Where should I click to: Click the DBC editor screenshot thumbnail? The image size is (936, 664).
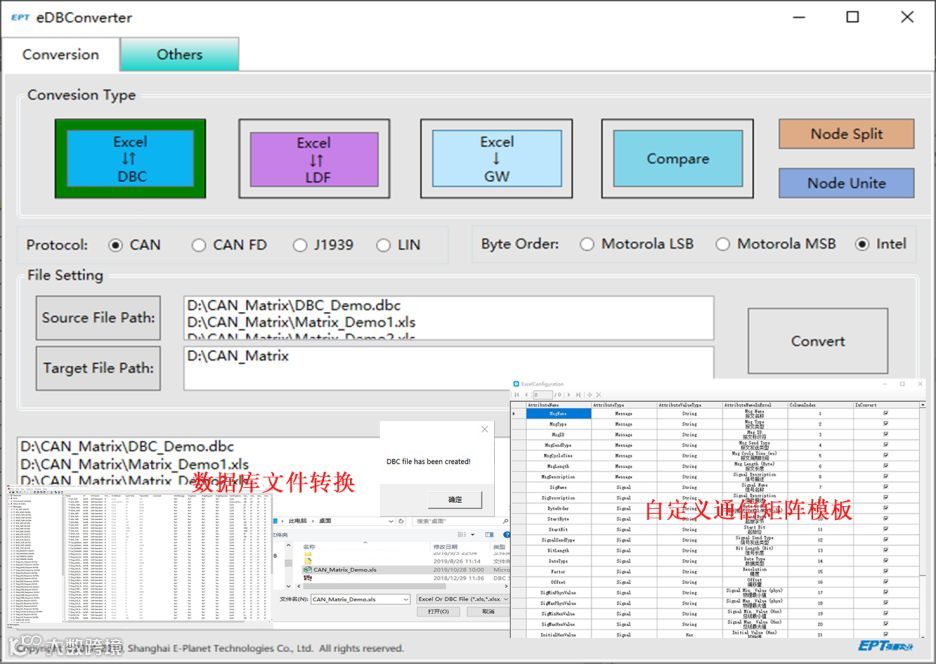pyautogui.click(x=138, y=558)
